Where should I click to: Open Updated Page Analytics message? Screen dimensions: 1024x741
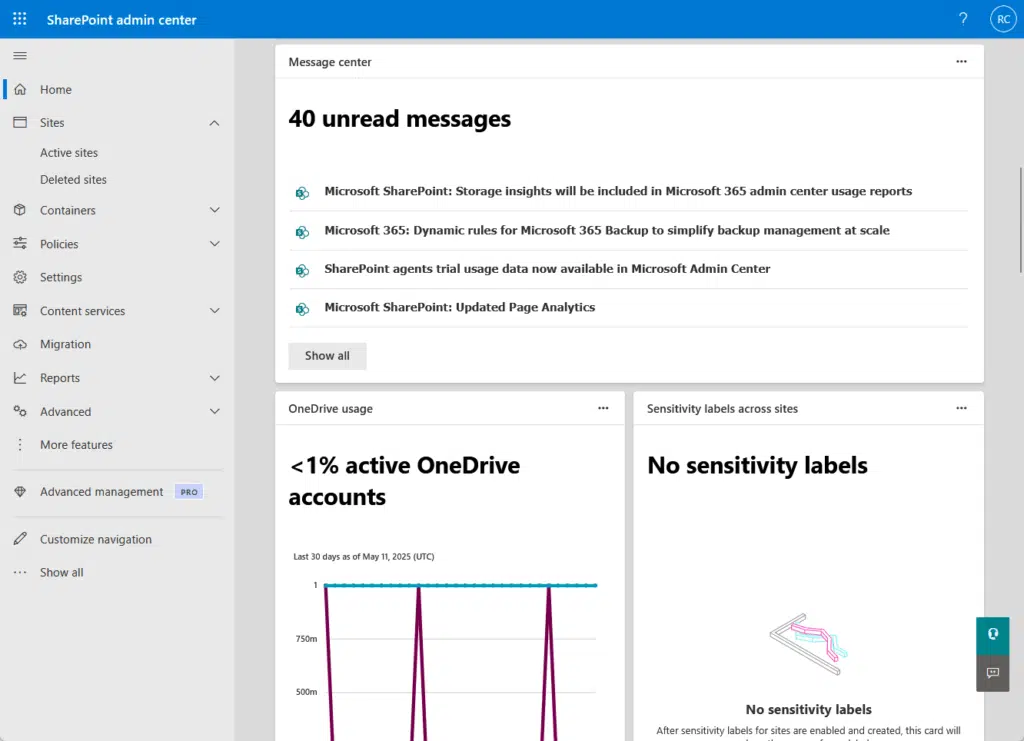pos(460,307)
